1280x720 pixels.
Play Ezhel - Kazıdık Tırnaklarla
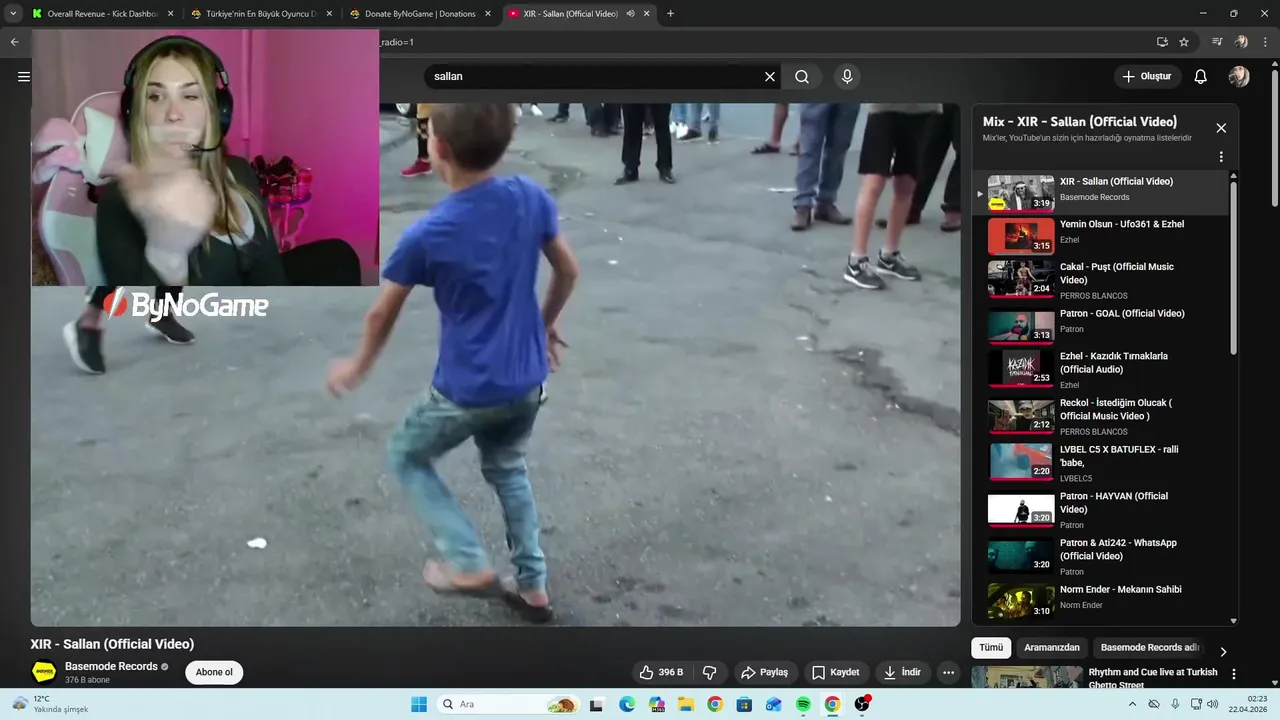click(x=1100, y=369)
